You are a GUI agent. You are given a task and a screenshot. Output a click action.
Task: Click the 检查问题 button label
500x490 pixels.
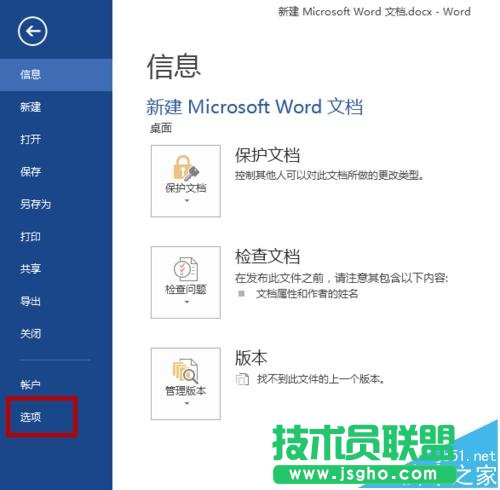(186, 289)
